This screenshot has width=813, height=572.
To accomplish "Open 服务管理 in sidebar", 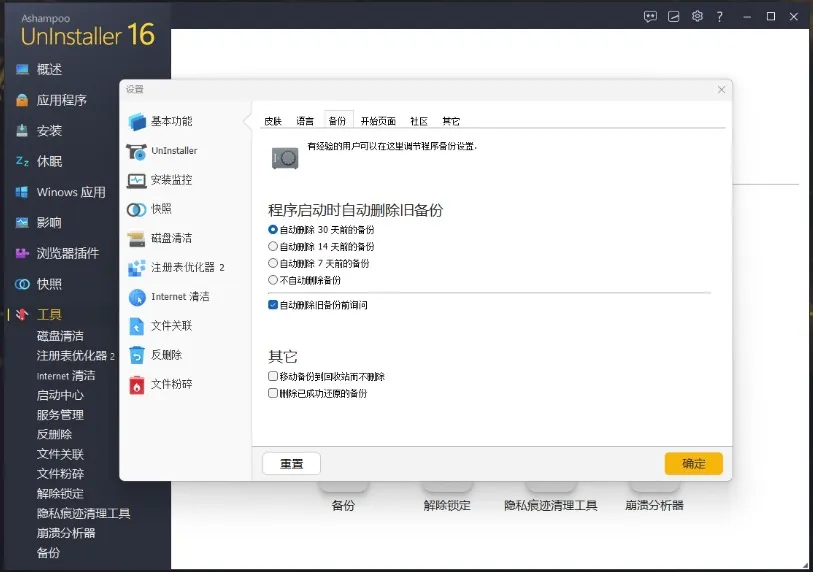I will click(x=60, y=415).
